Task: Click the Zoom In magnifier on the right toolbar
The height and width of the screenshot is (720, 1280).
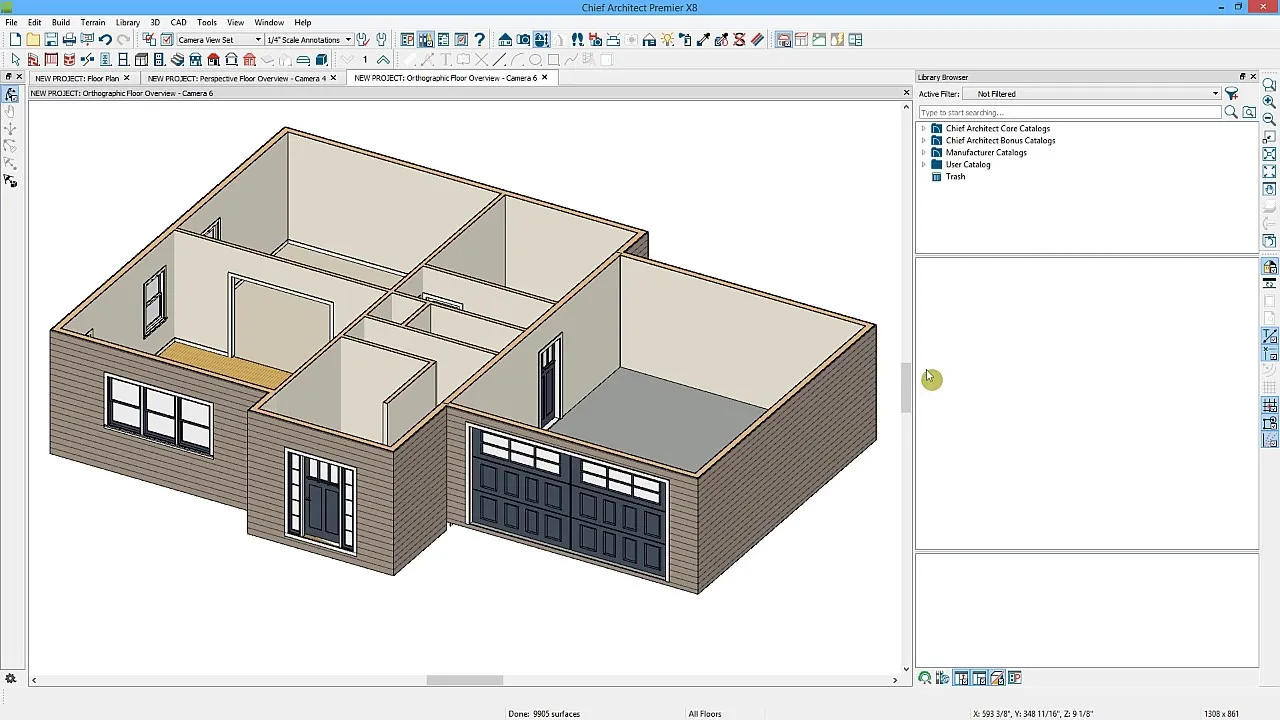Action: (1270, 101)
